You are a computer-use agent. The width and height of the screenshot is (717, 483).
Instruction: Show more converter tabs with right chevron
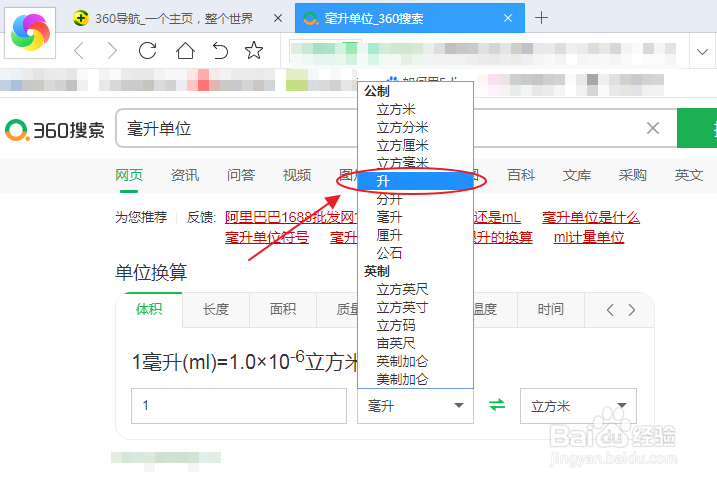[x=632, y=310]
